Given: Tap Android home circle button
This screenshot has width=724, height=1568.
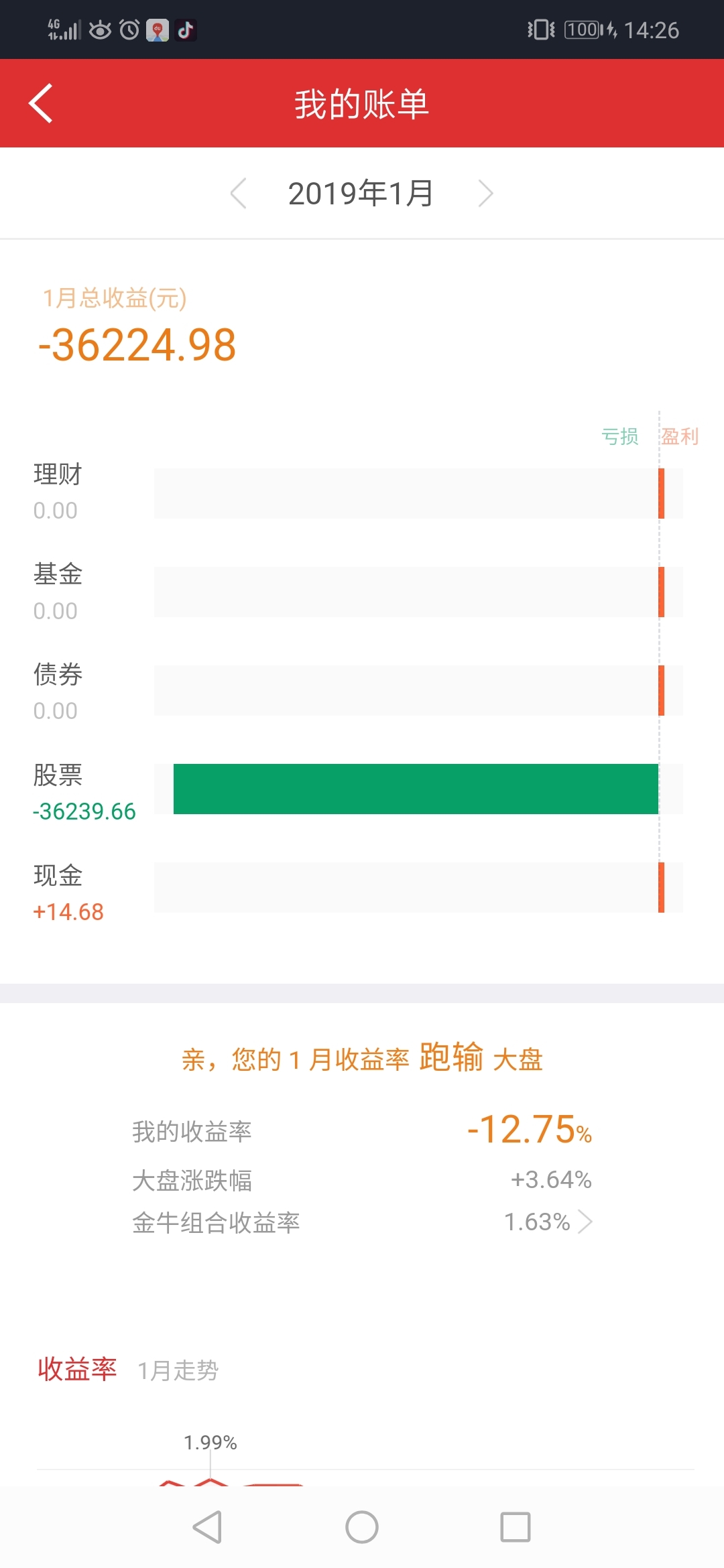Looking at the screenshot, I should 362,1527.
